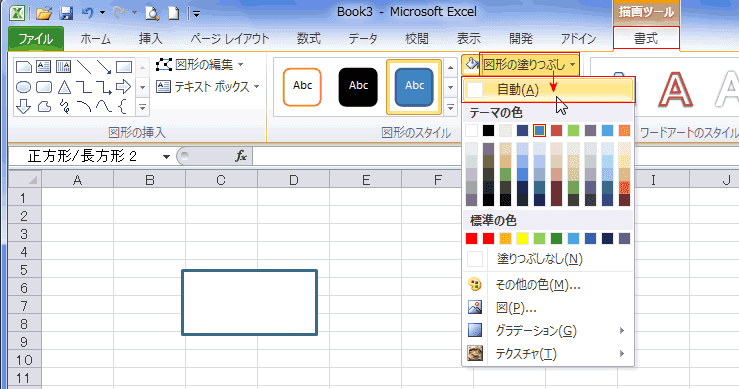The image size is (739, 389).
Task: Select the diagonal Arrow line shape
Action: pyautogui.click(x=104, y=66)
